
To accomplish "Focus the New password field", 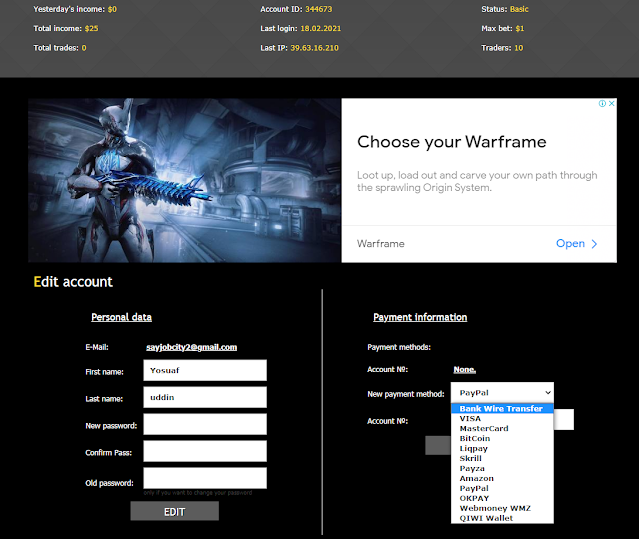I will coord(205,424).
